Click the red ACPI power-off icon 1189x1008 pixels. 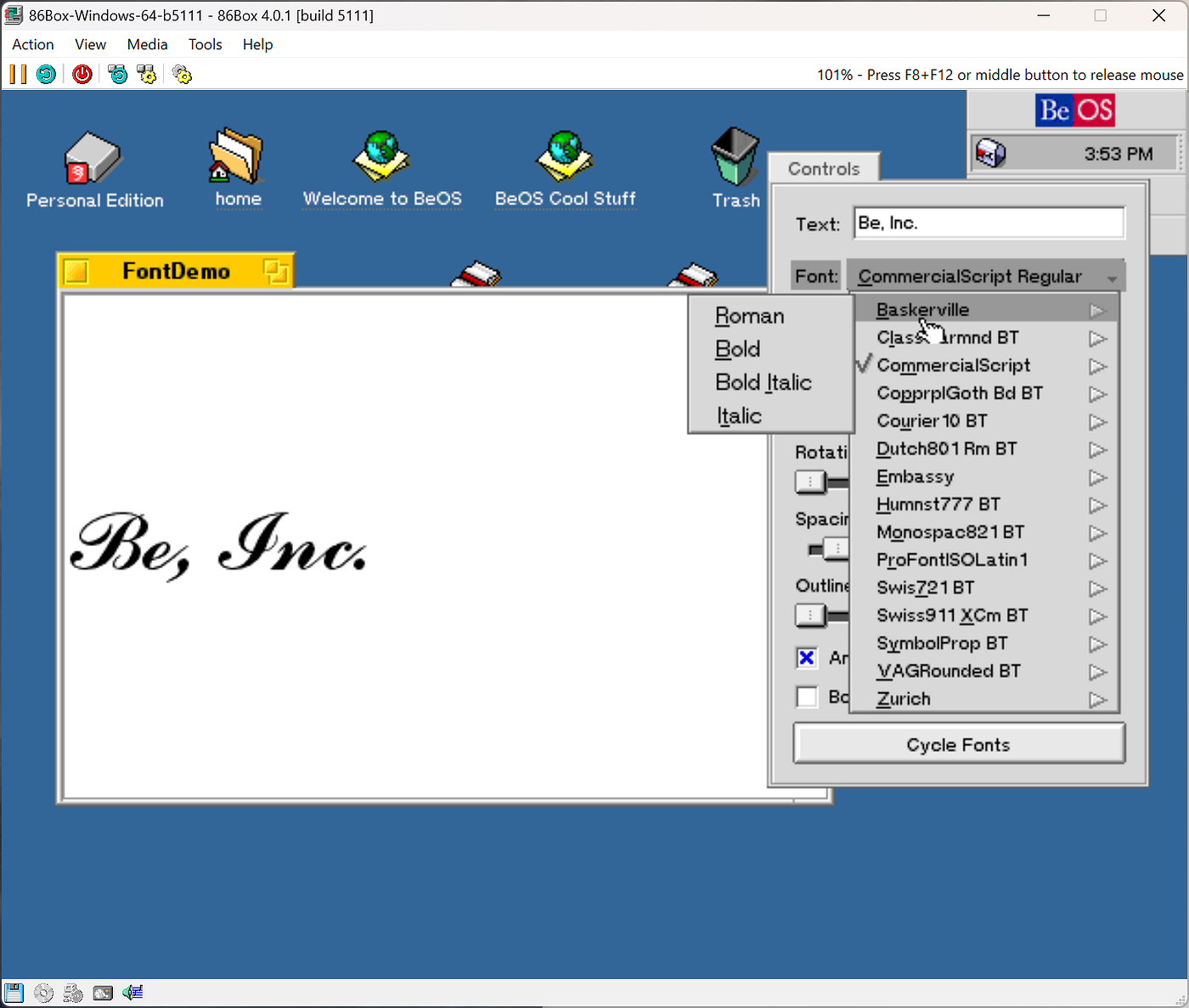pos(82,75)
